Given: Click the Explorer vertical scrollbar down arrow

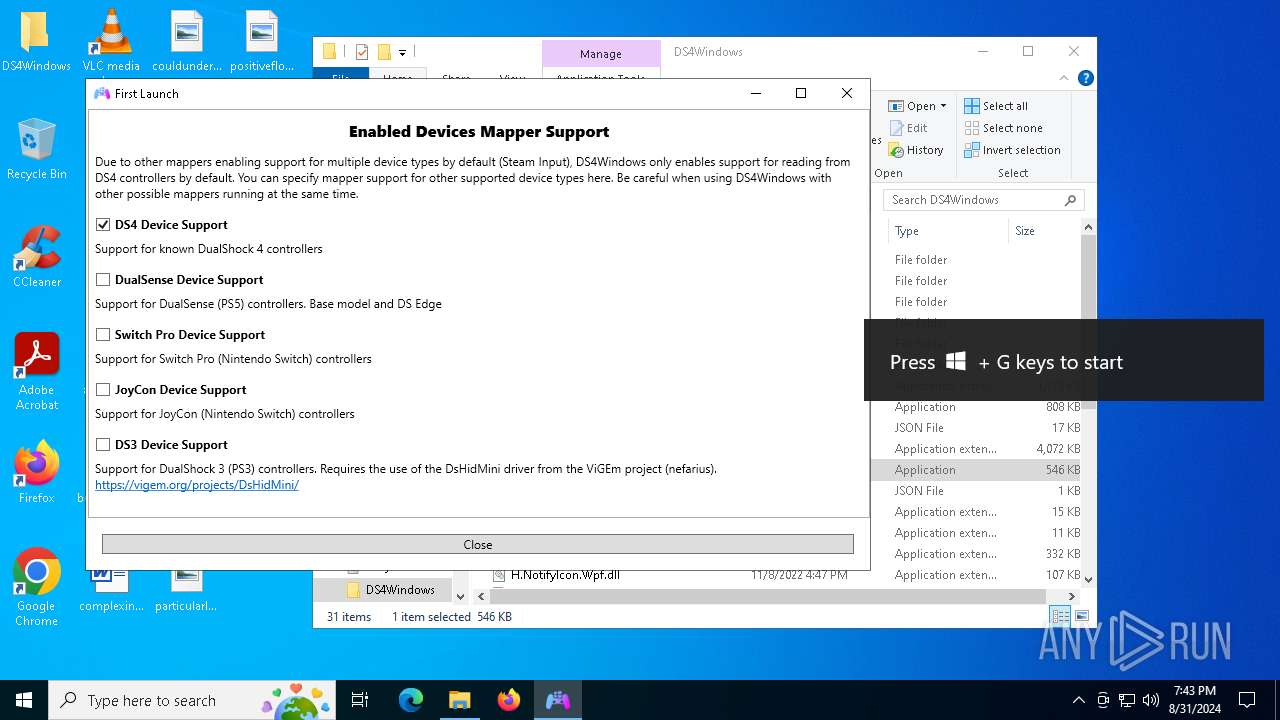Looking at the screenshot, I should click(x=1088, y=579).
